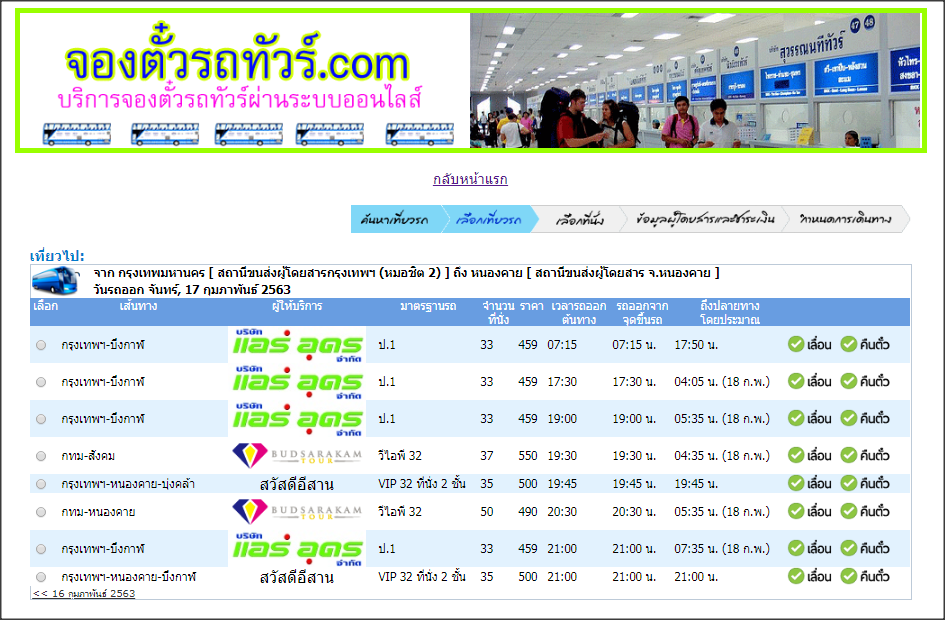The height and width of the screenshot is (620, 945).
Task: Click วีไอพี 32 in the 19:30 row
Action: (x=400, y=456)
